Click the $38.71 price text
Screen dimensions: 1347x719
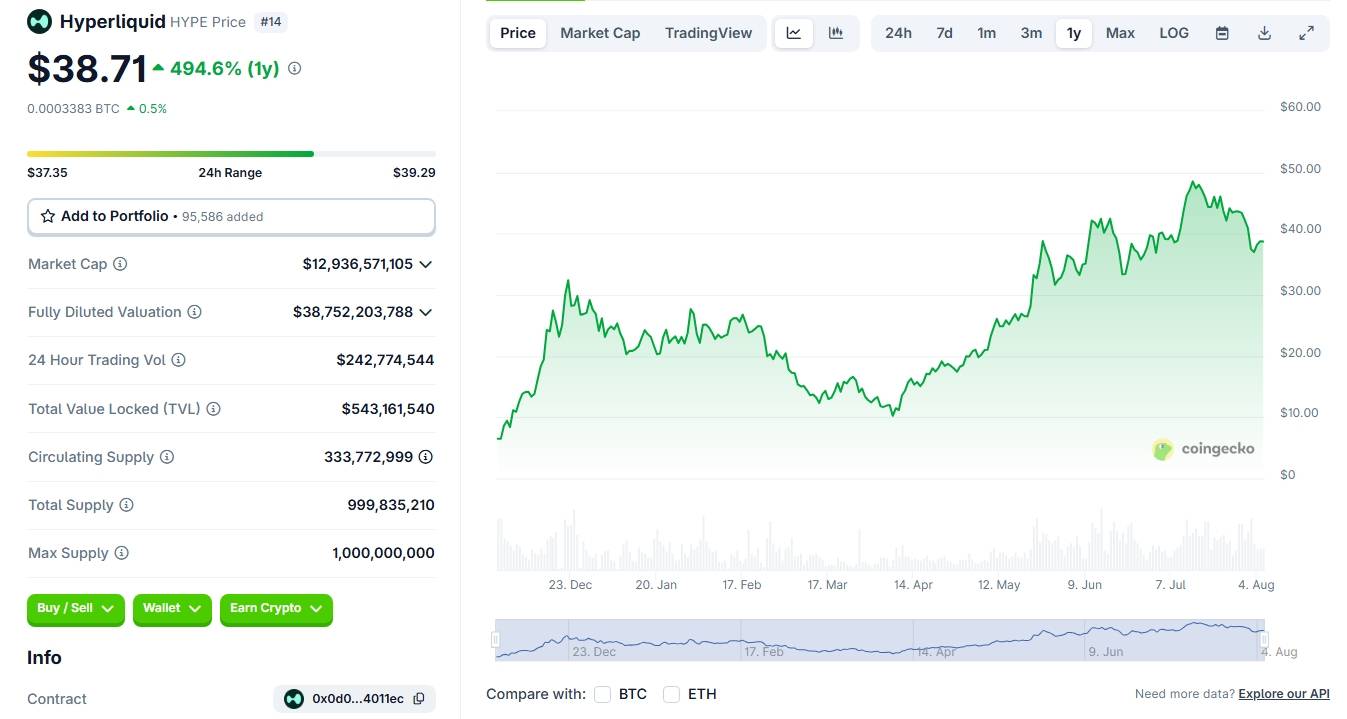click(87, 68)
